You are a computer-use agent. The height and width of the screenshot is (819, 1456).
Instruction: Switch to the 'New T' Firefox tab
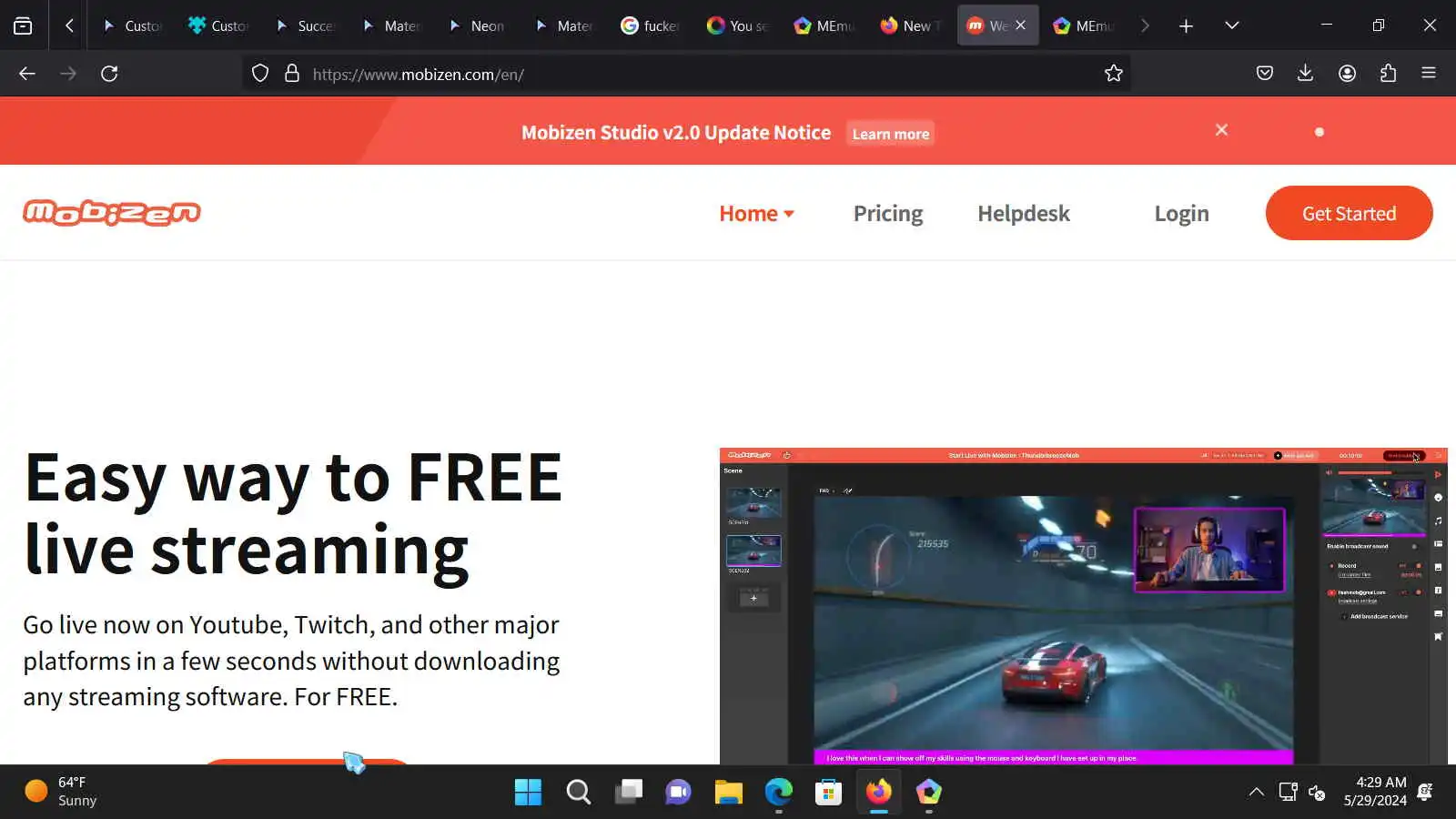coord(911,25)
